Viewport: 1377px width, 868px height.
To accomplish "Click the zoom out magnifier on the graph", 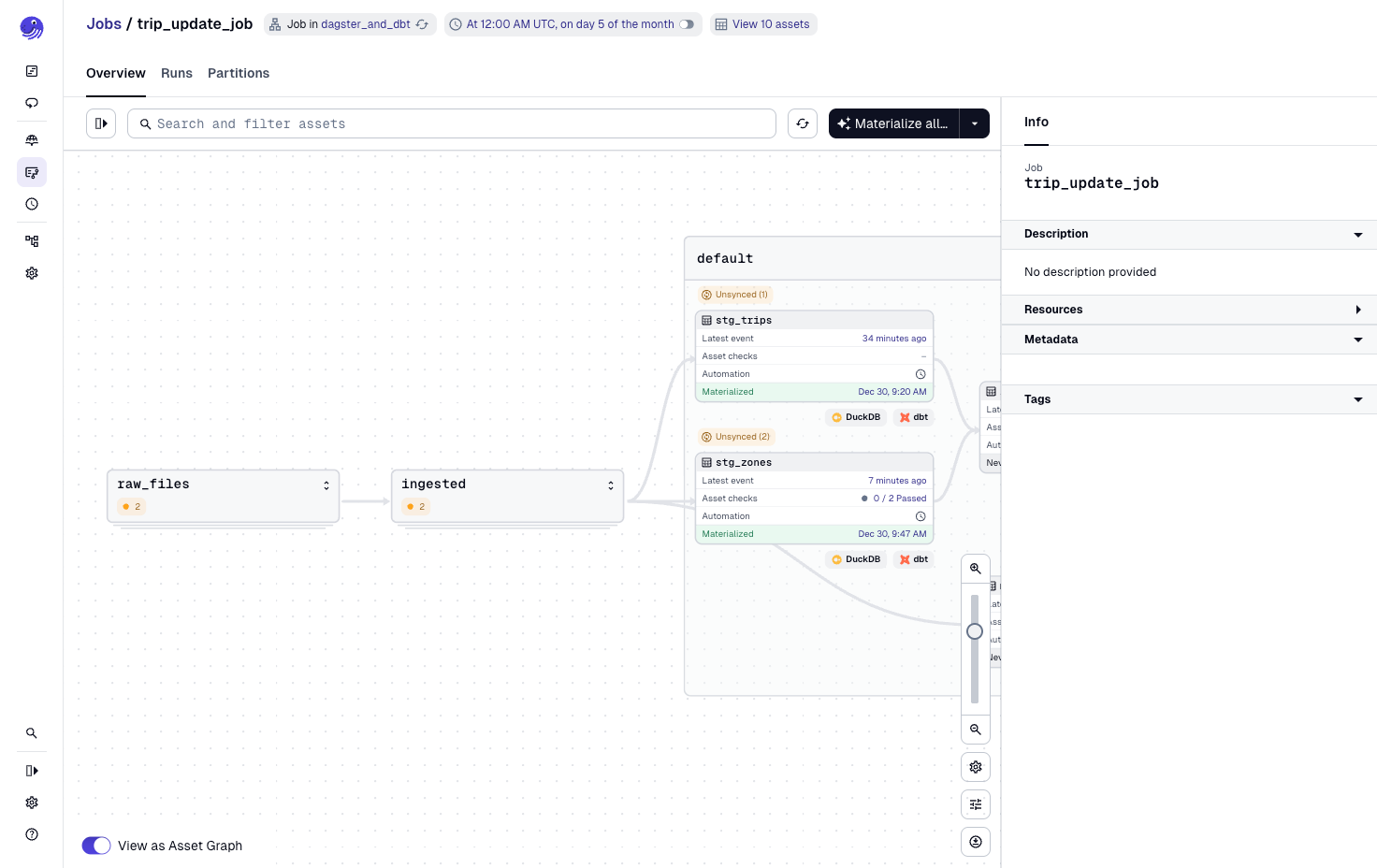I will coord(975,730).
